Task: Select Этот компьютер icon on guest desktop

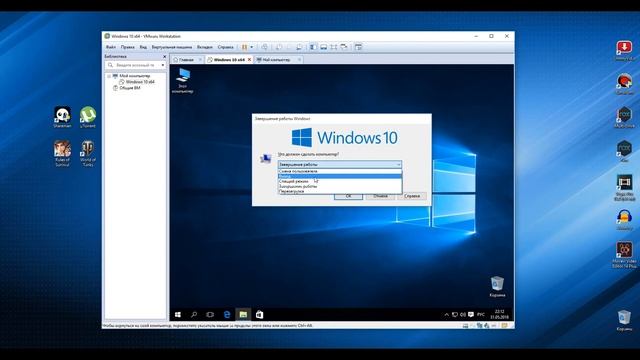Action: click(183, 81)
